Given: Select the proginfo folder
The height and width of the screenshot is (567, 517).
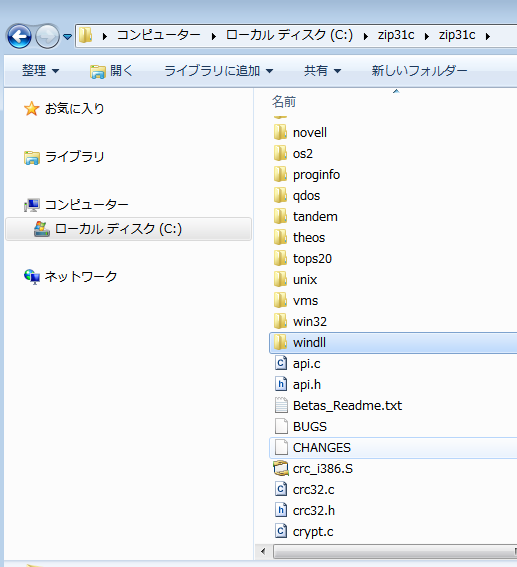Looking at the screenshot, I should pyautogui.click(x=316, y=175).
